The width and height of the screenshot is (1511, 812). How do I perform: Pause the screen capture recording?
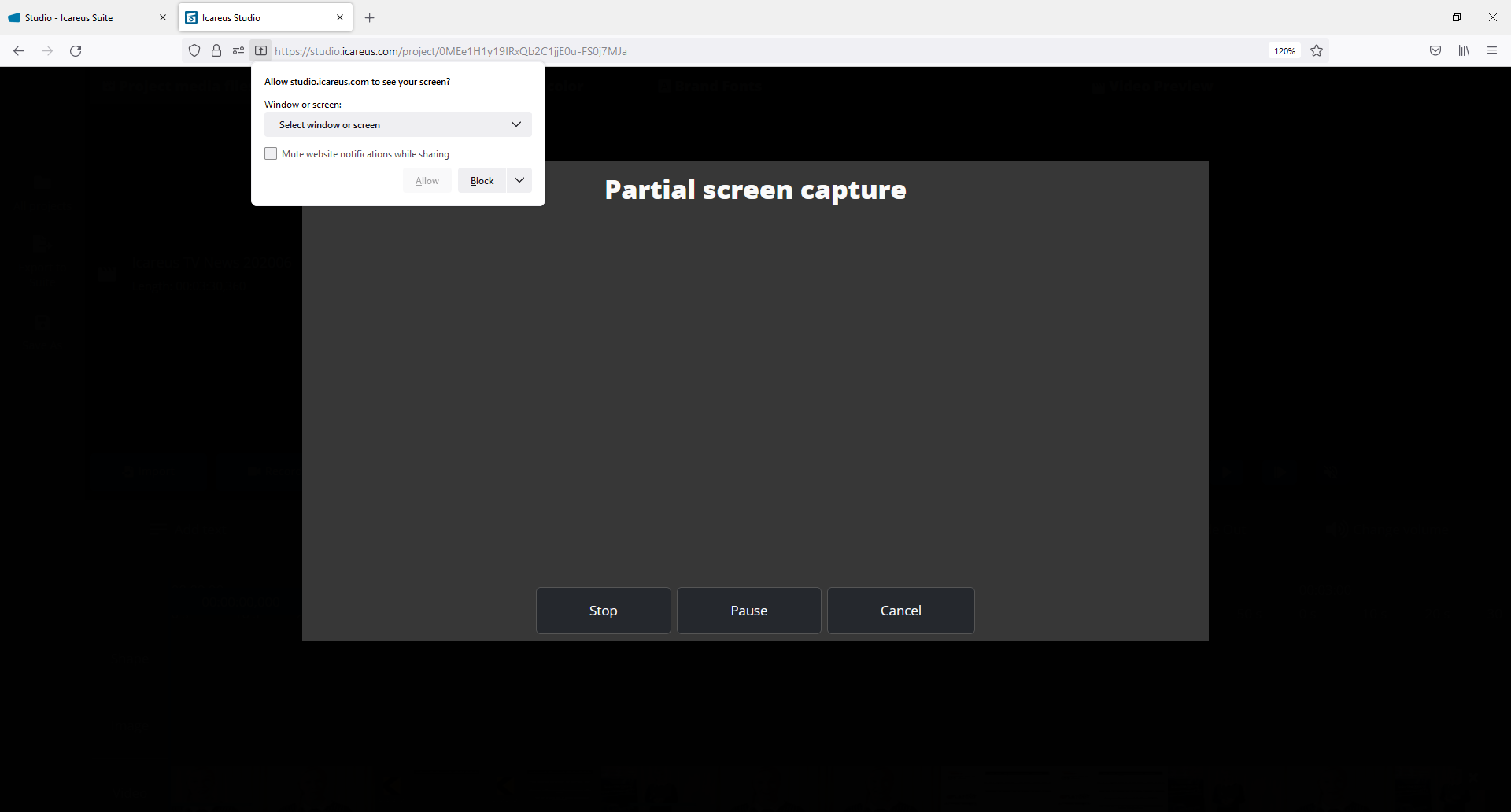coord(748,611)
